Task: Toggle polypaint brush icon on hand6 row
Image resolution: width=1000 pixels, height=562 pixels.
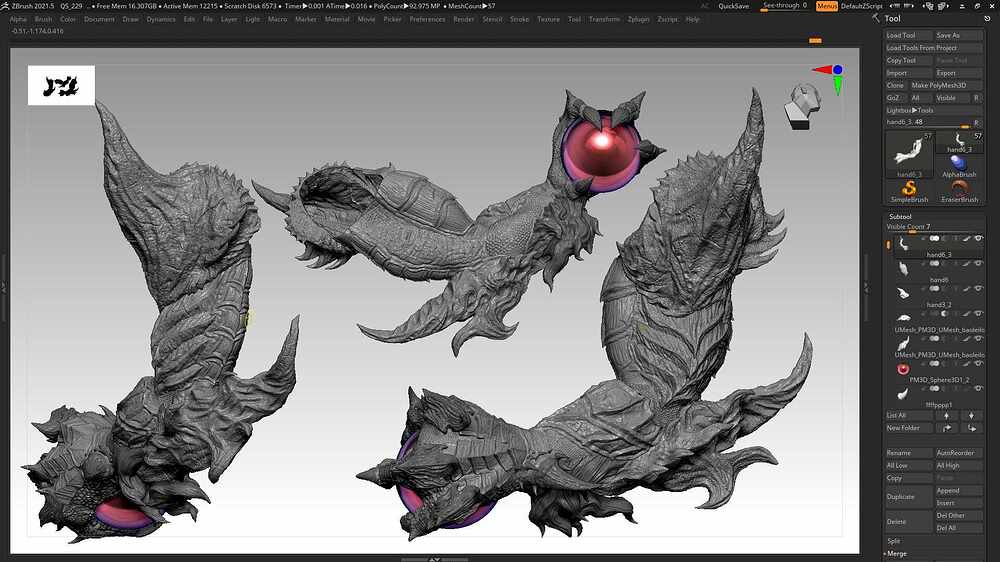Action: [x=967, y=263]
